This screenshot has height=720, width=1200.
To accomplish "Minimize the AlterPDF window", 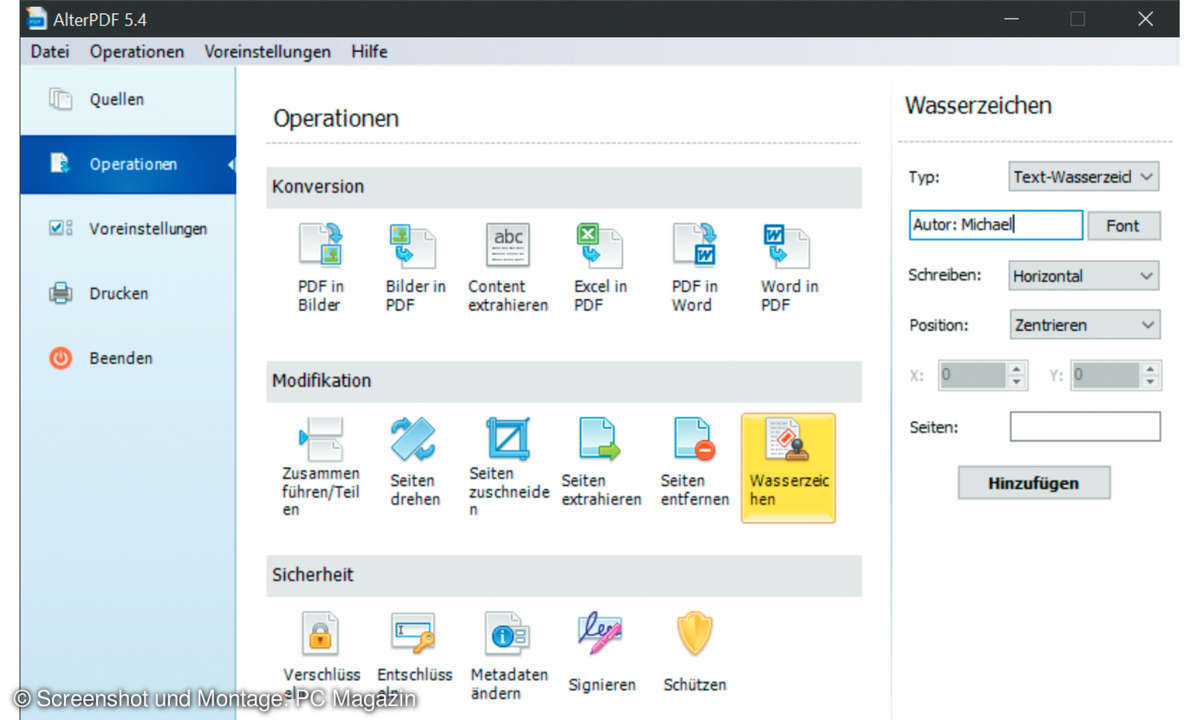I will pyautogui.click(x=1010, y=18).
